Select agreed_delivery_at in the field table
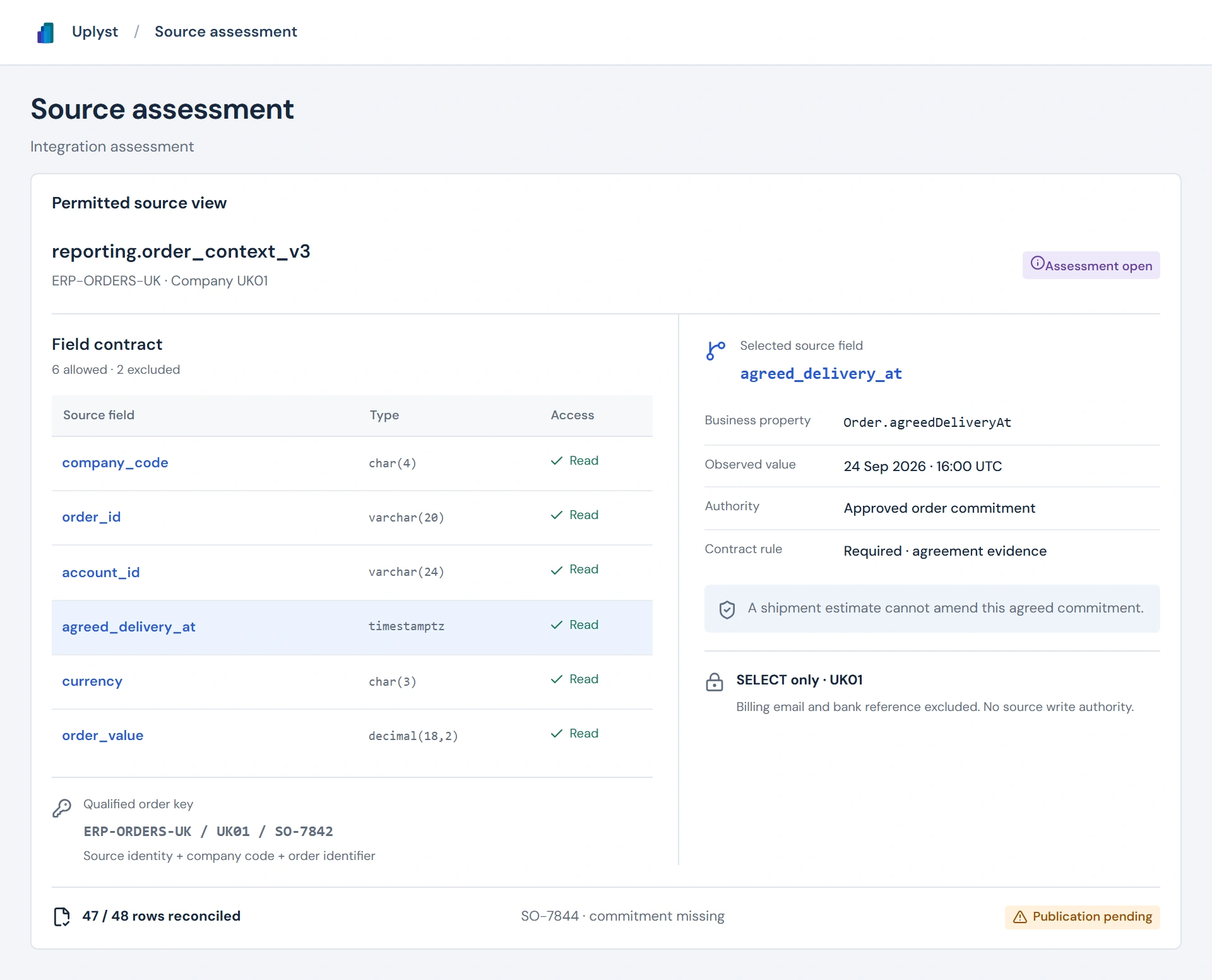The height and width of the screenshot is (980, 1212). pyautogui.click(x=129, y=627)
